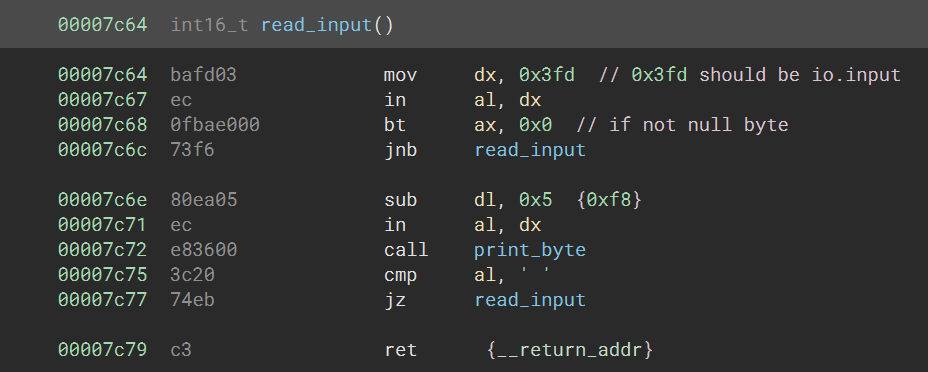Screen dimensions: 928x372
Task: Click address 00007c77
Action: pos(102,299)
